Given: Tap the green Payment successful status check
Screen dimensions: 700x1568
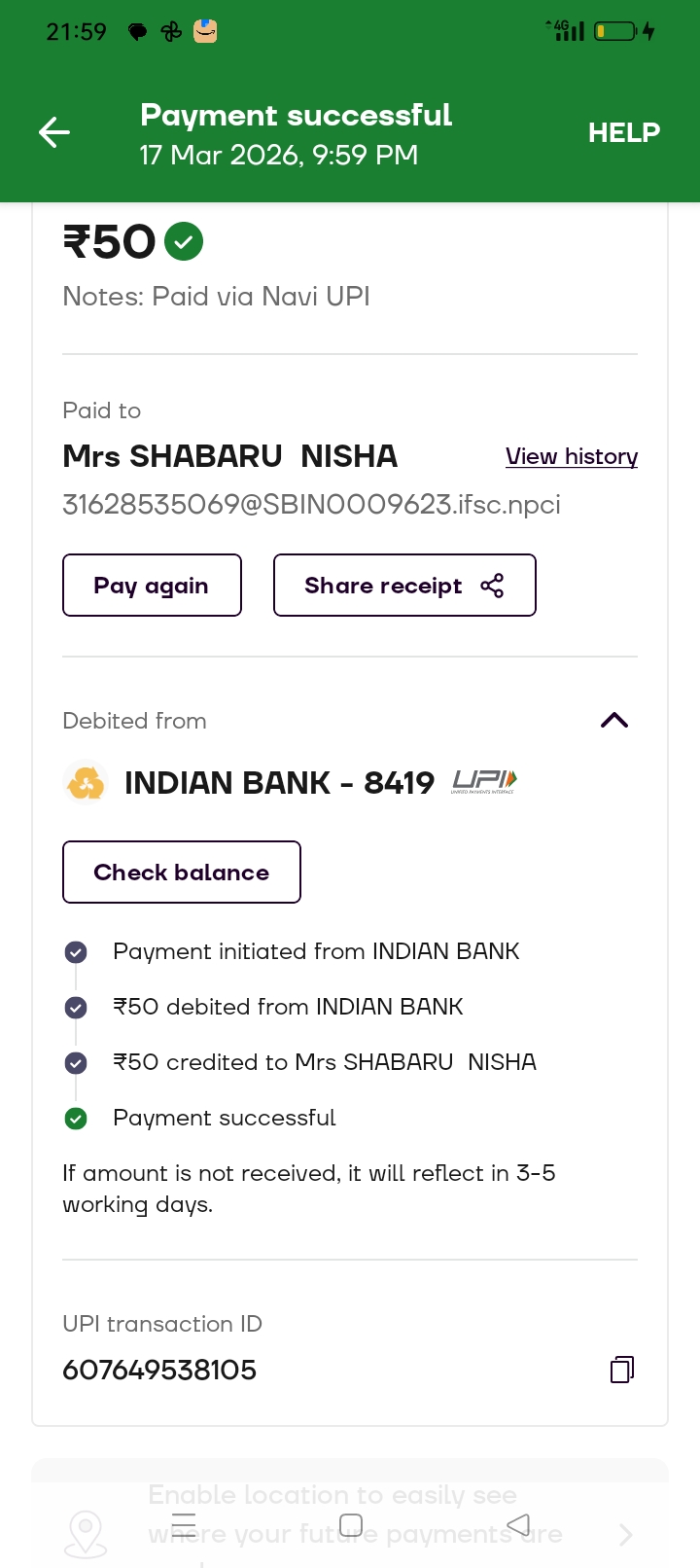Looking at the screenshot, I should (x=76, y=1119).
